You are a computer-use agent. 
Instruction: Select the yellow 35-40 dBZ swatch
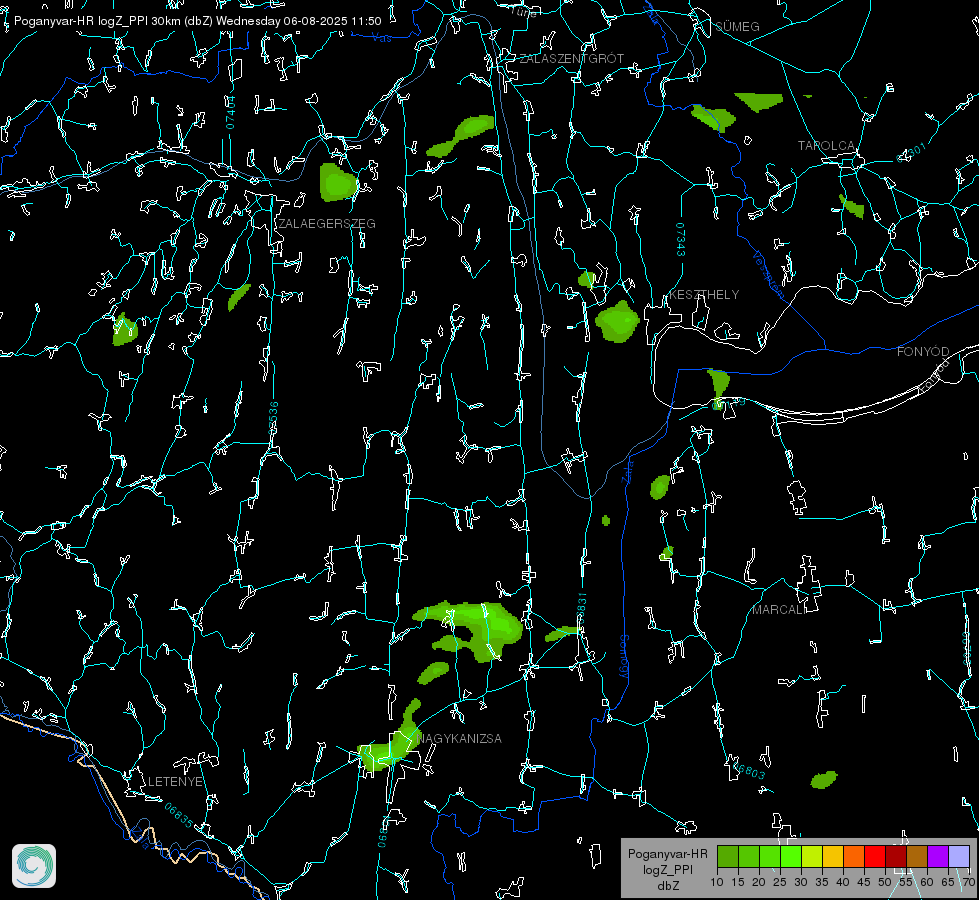(x=833, y=856)
